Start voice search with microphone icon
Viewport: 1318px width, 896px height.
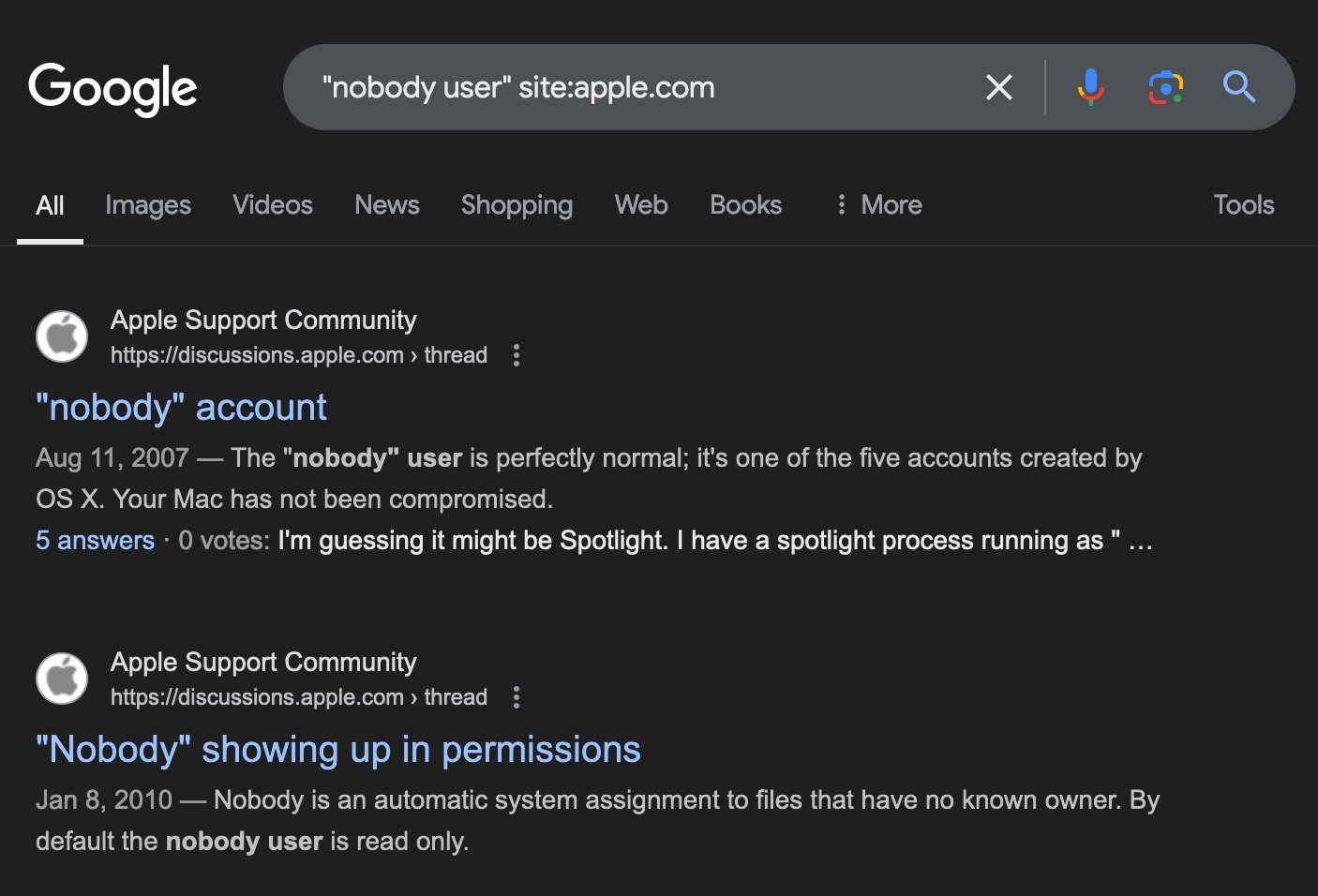(1090, 87)
